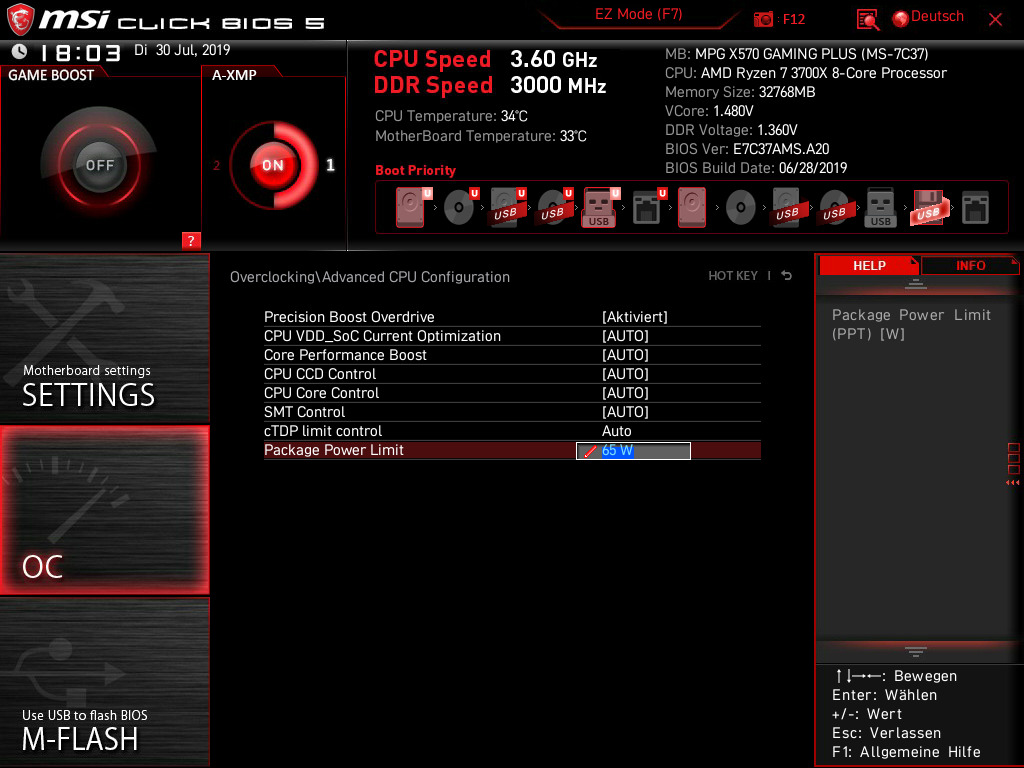The image size is (1024, 768).
Task: Click the clock icon beside the time
Action: coord(20,51)
